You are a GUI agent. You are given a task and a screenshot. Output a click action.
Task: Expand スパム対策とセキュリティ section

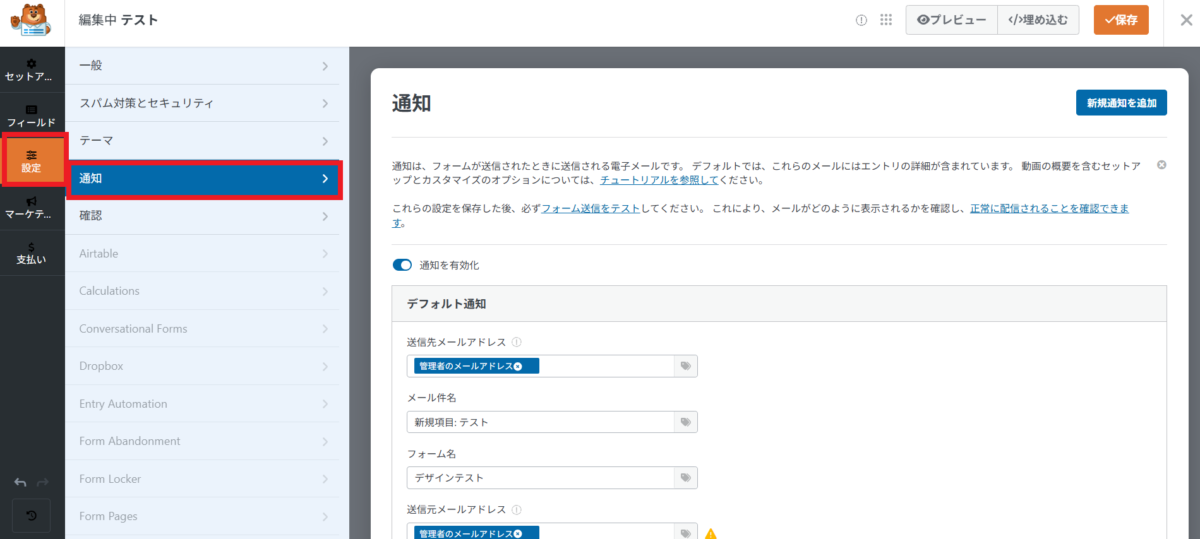[x=206, y=103]
